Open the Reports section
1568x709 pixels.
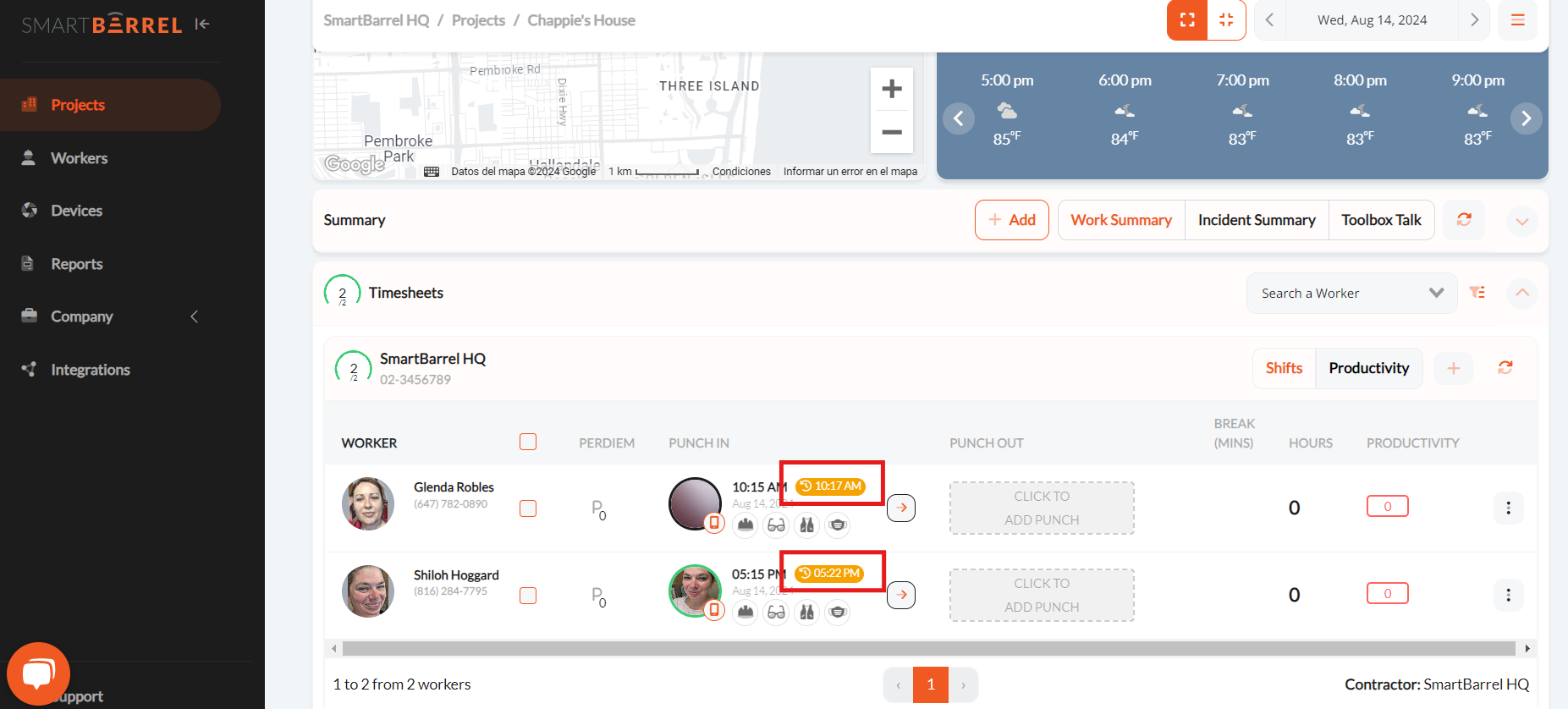pos(76,264)
